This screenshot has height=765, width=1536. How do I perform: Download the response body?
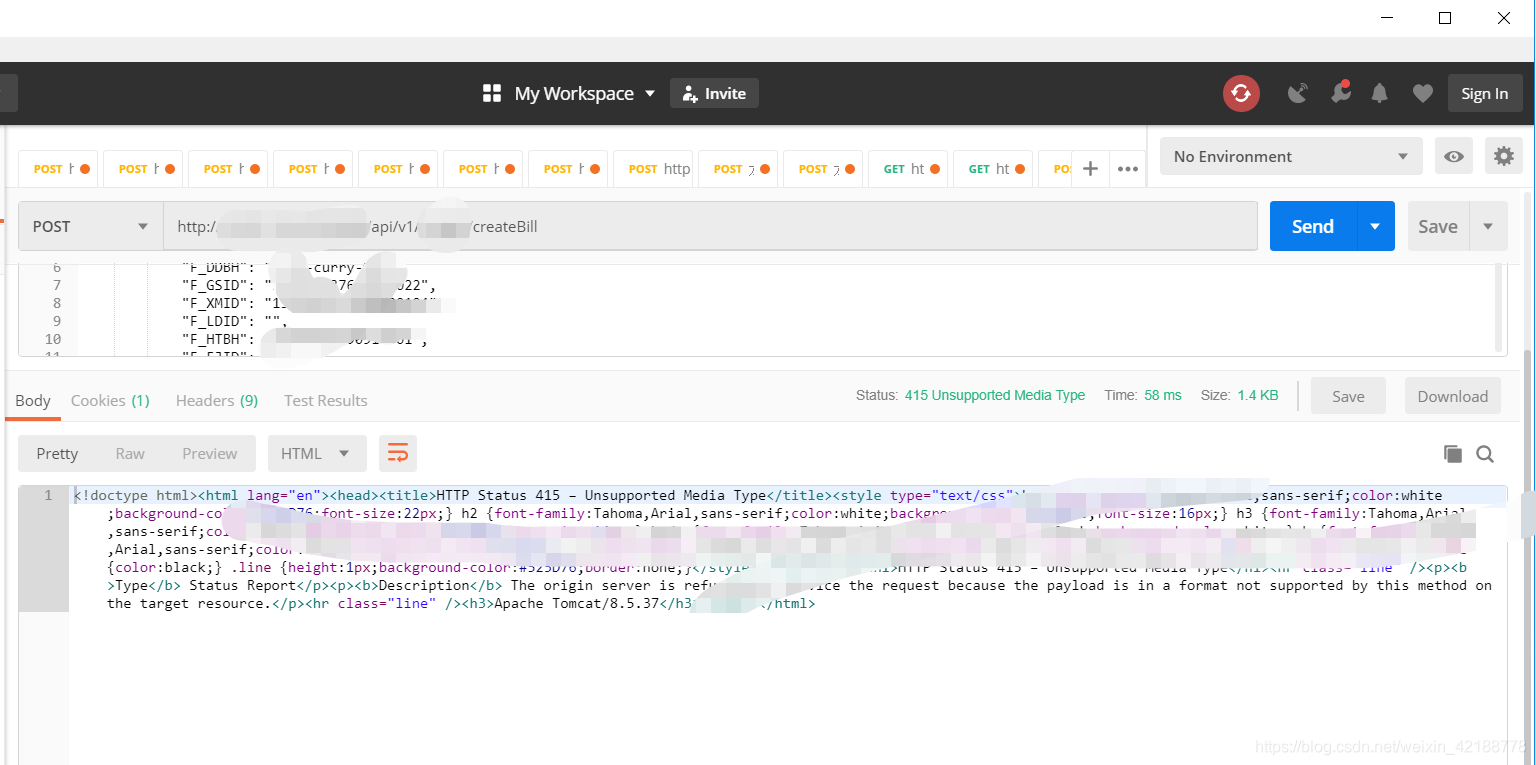point(1452,395)
